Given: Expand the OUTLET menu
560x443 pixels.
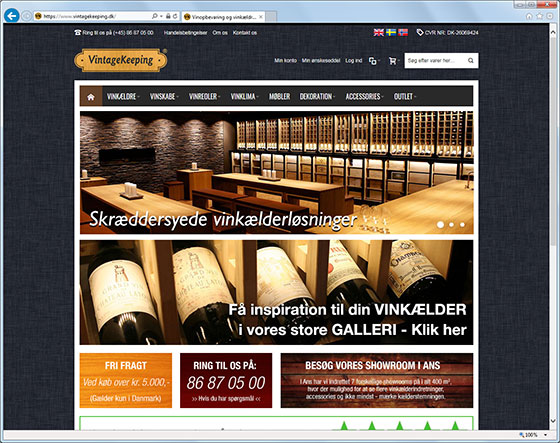Looking at the screenshot, I should pos(405,96).
